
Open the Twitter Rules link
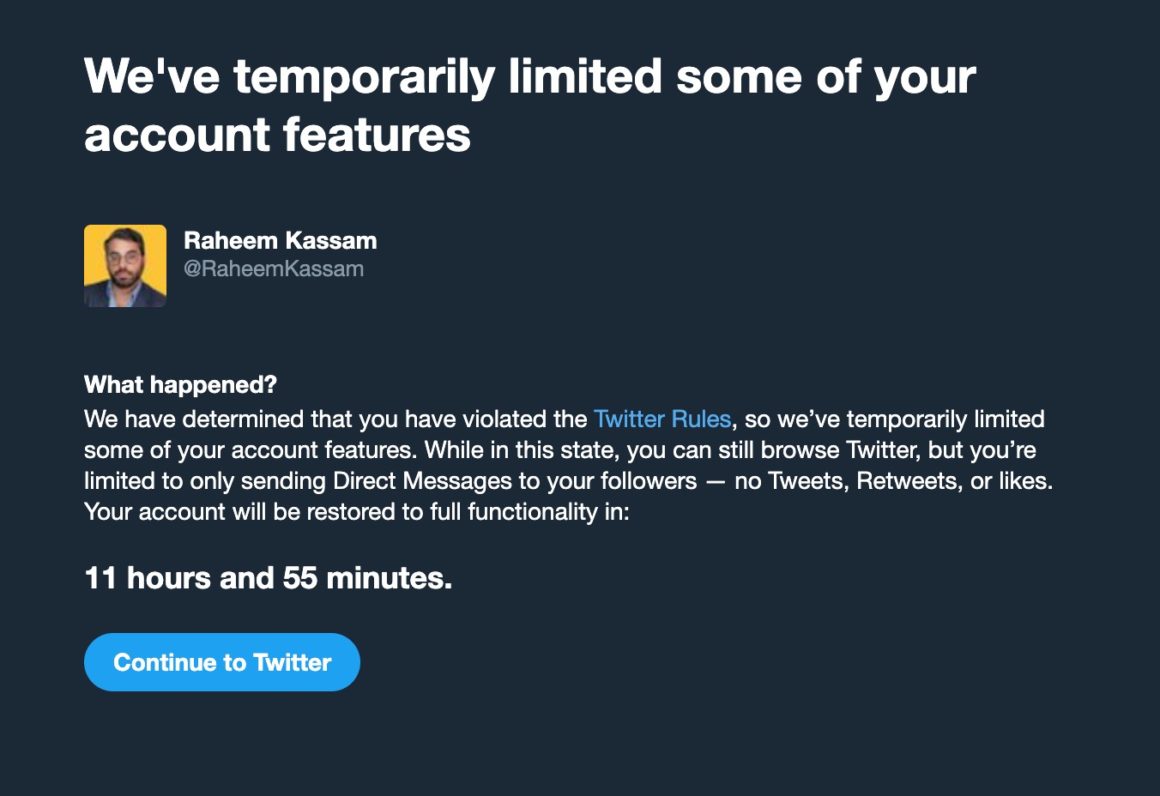(x=662, y=419)
